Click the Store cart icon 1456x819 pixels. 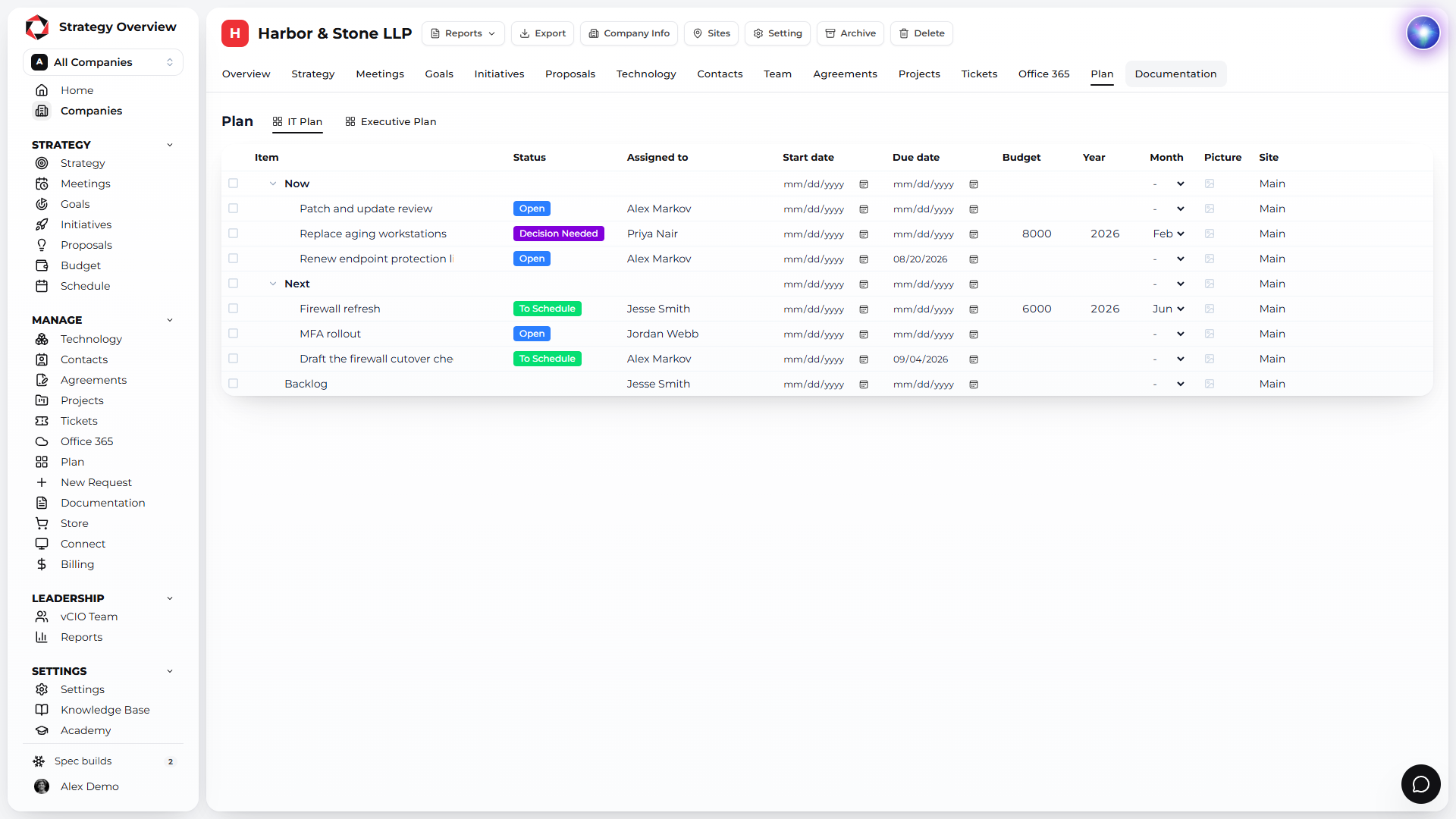42,523
